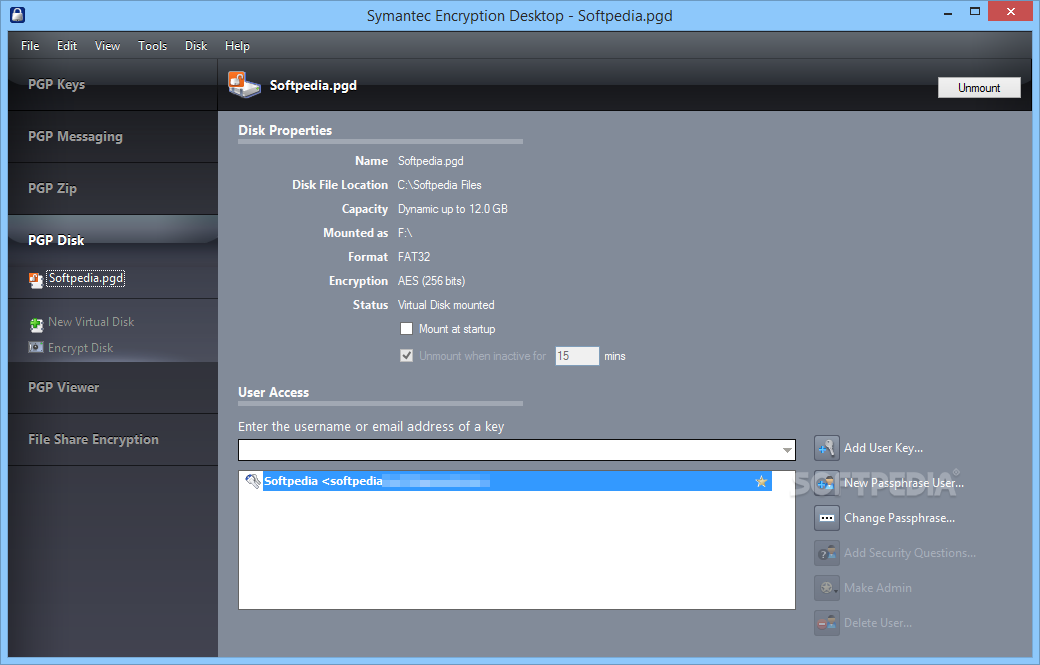Click the Make Admin icon
Screen dimensions: 1040x665
(826, 588)
